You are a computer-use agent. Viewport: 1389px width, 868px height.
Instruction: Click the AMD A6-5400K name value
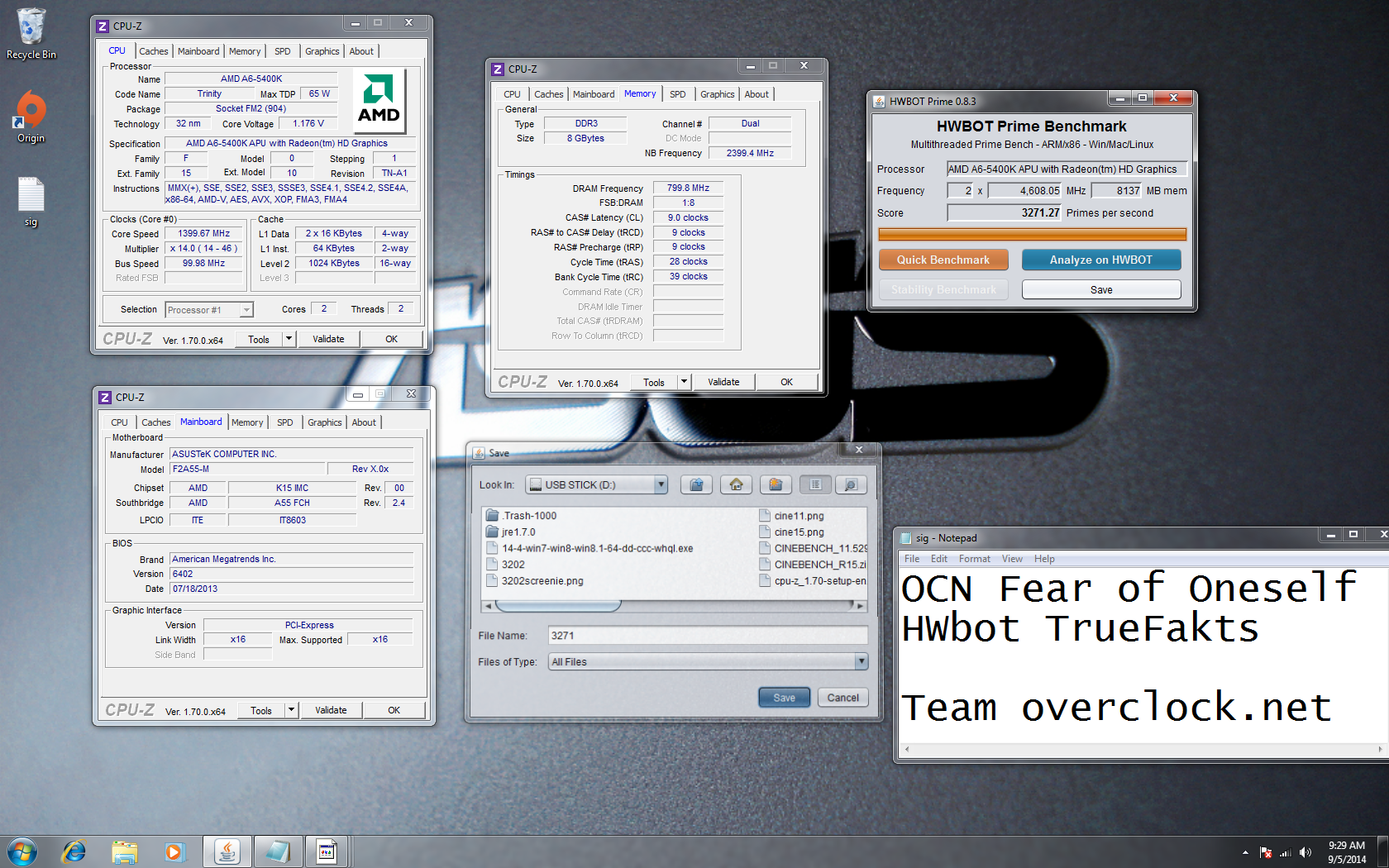point(251,79)
